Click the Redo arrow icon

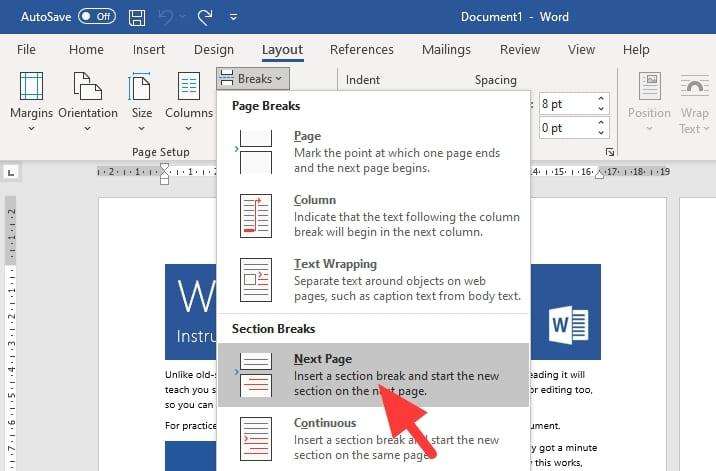coord(205,17)
